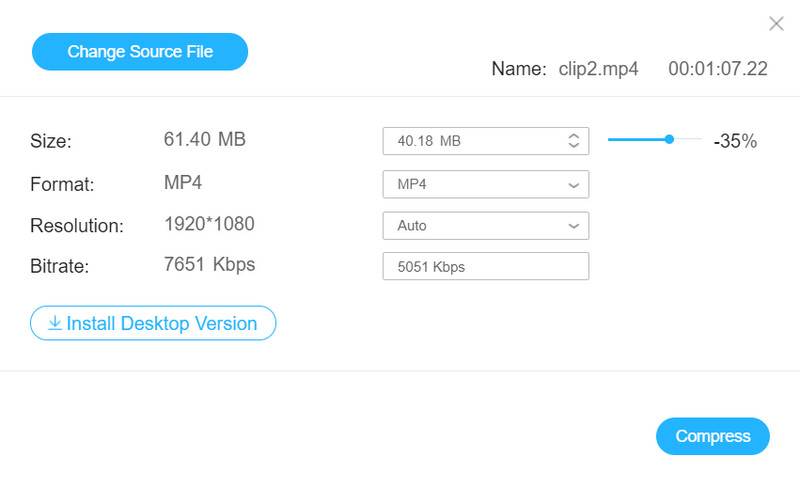The width and height of the screenshot is (800, 489).
Task: Click the original bitrate 7651 Kbps value
Action: [x=209, y=265]
